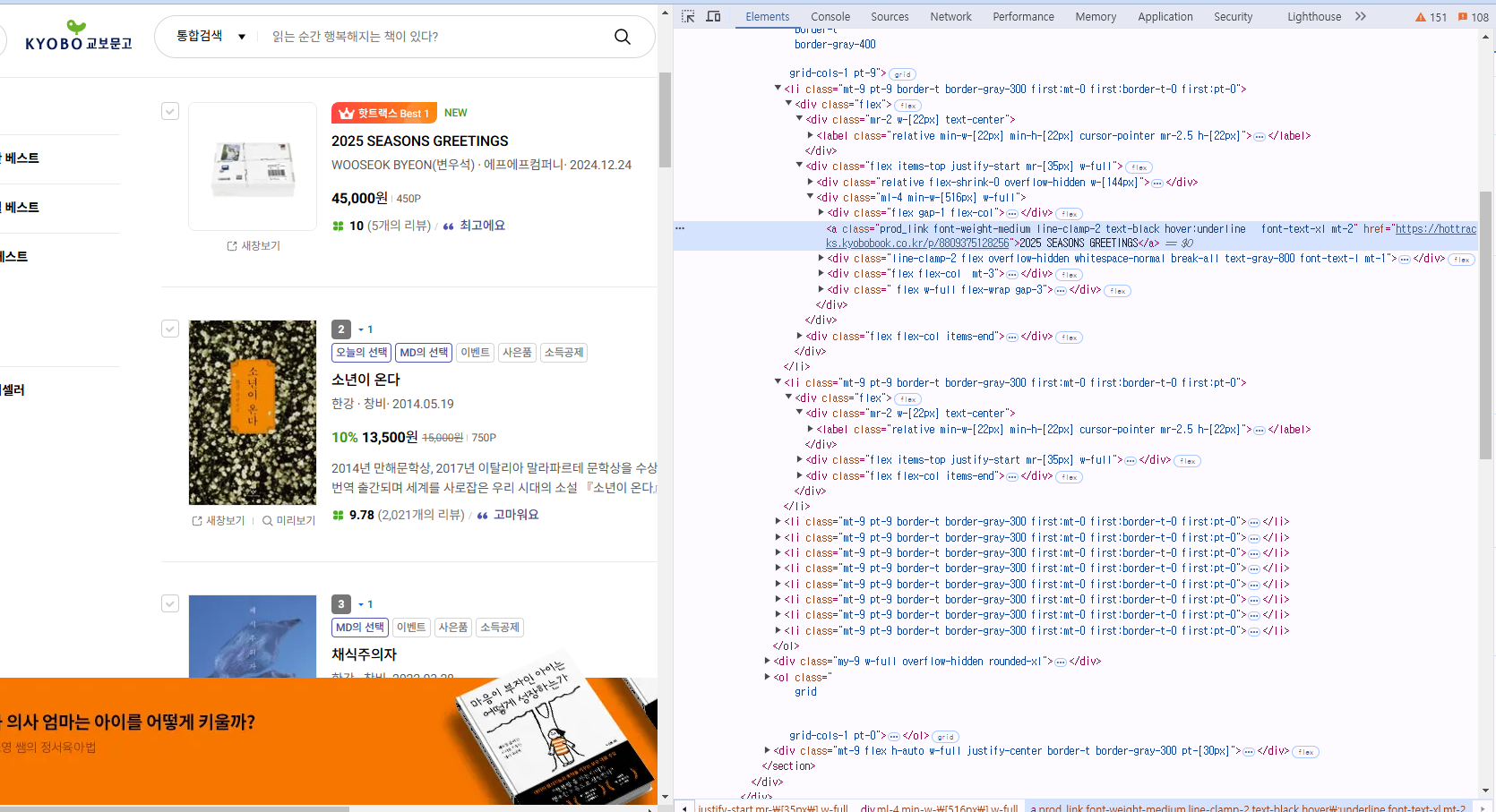
Task: Click the 사은품 tag under 소년이 온다
Action: pyautogui.click(x=517, y=353)
